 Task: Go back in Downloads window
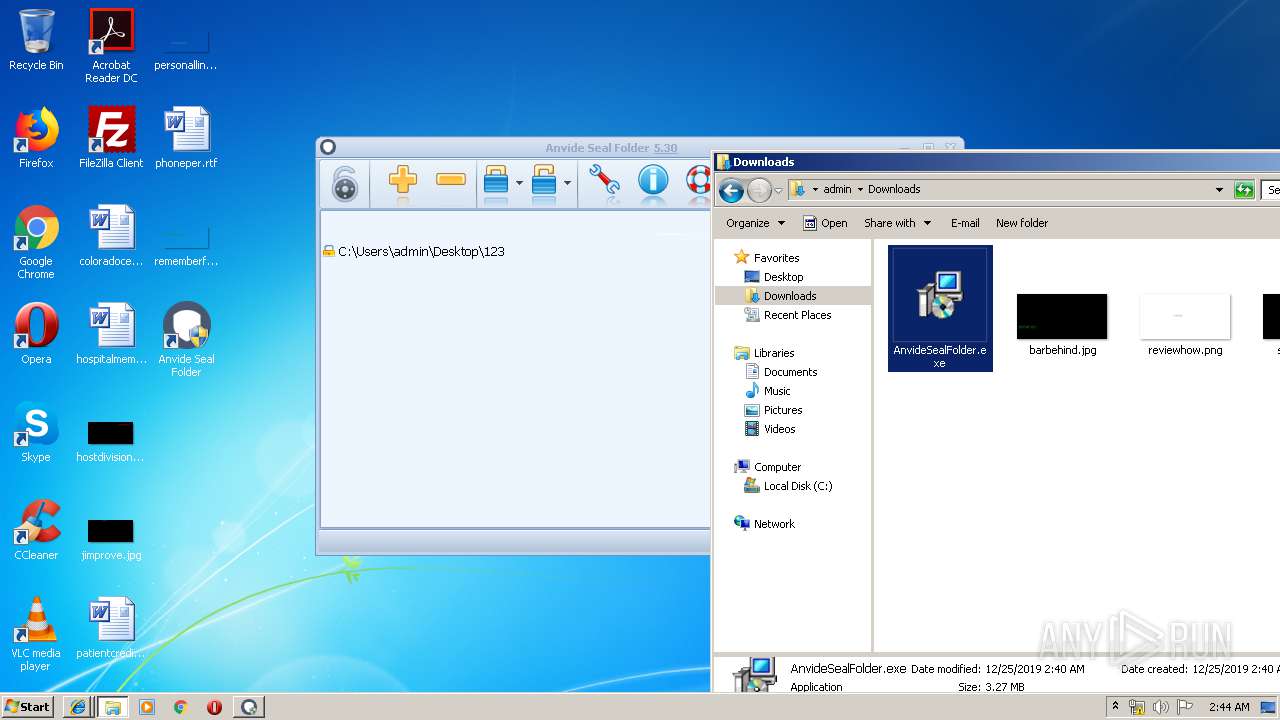731,190
